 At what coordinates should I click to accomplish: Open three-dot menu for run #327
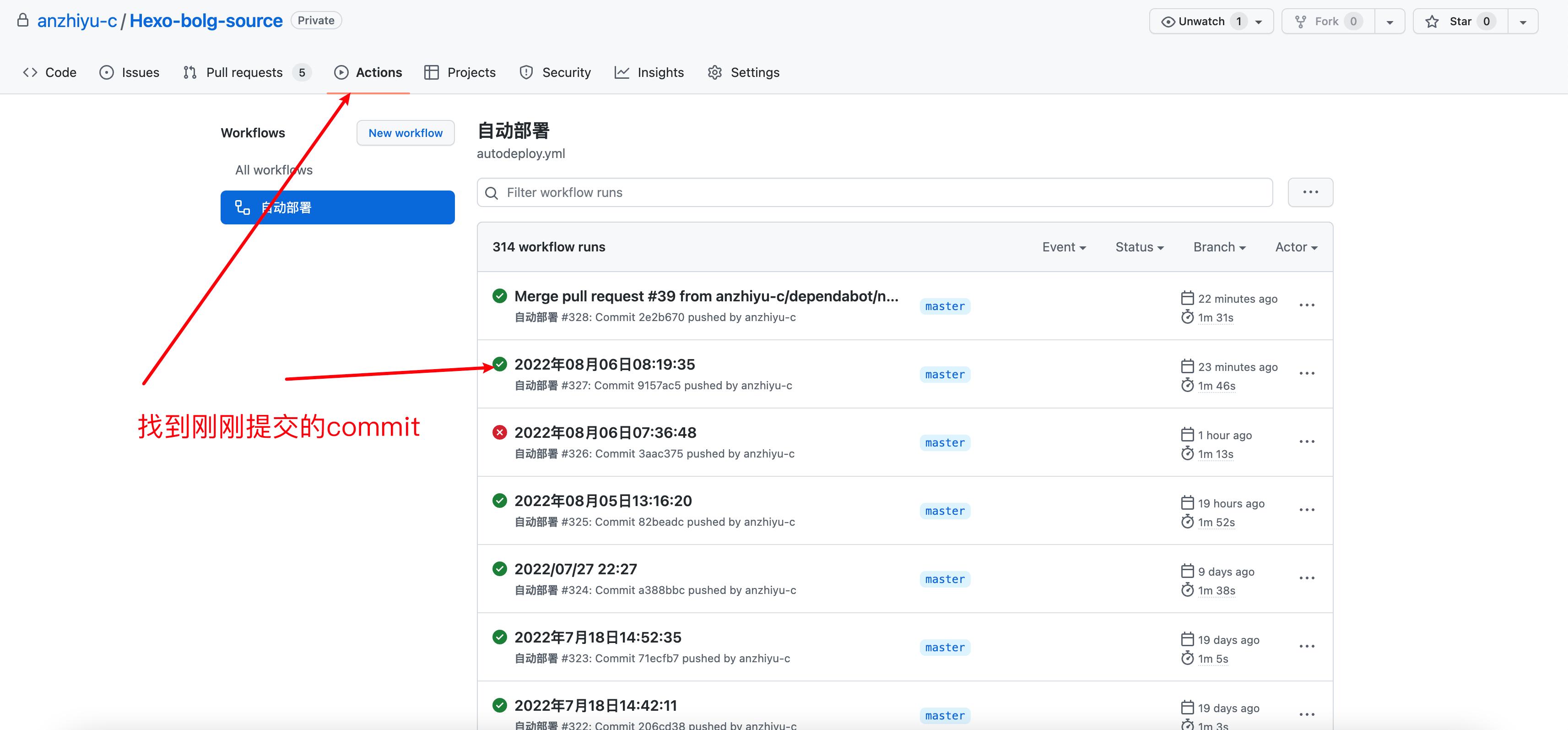tap(1306, 373)
